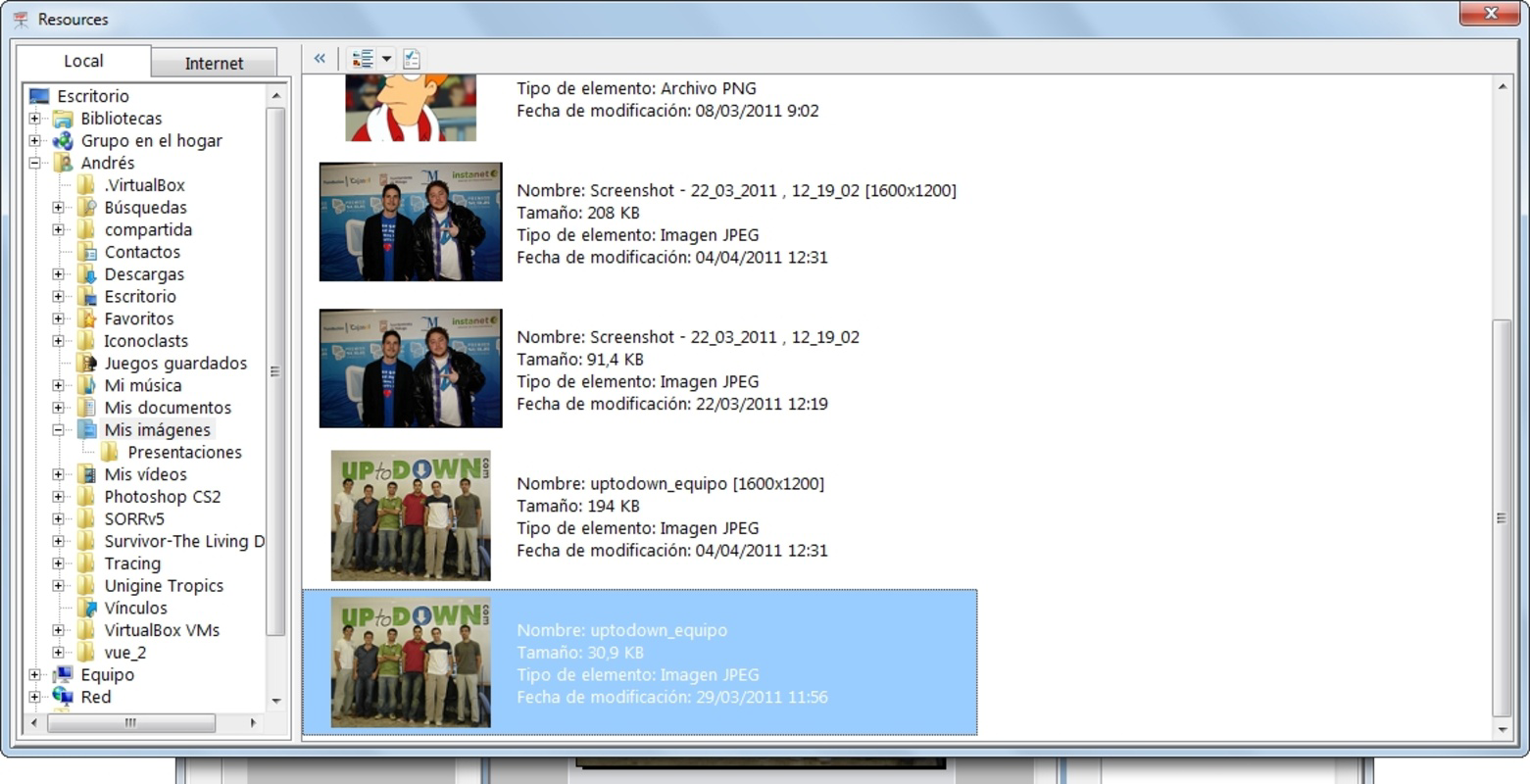Screen dimensions: 1530x784
Task: Click the Juegos guardados folder icon
Action: [86, 364]
